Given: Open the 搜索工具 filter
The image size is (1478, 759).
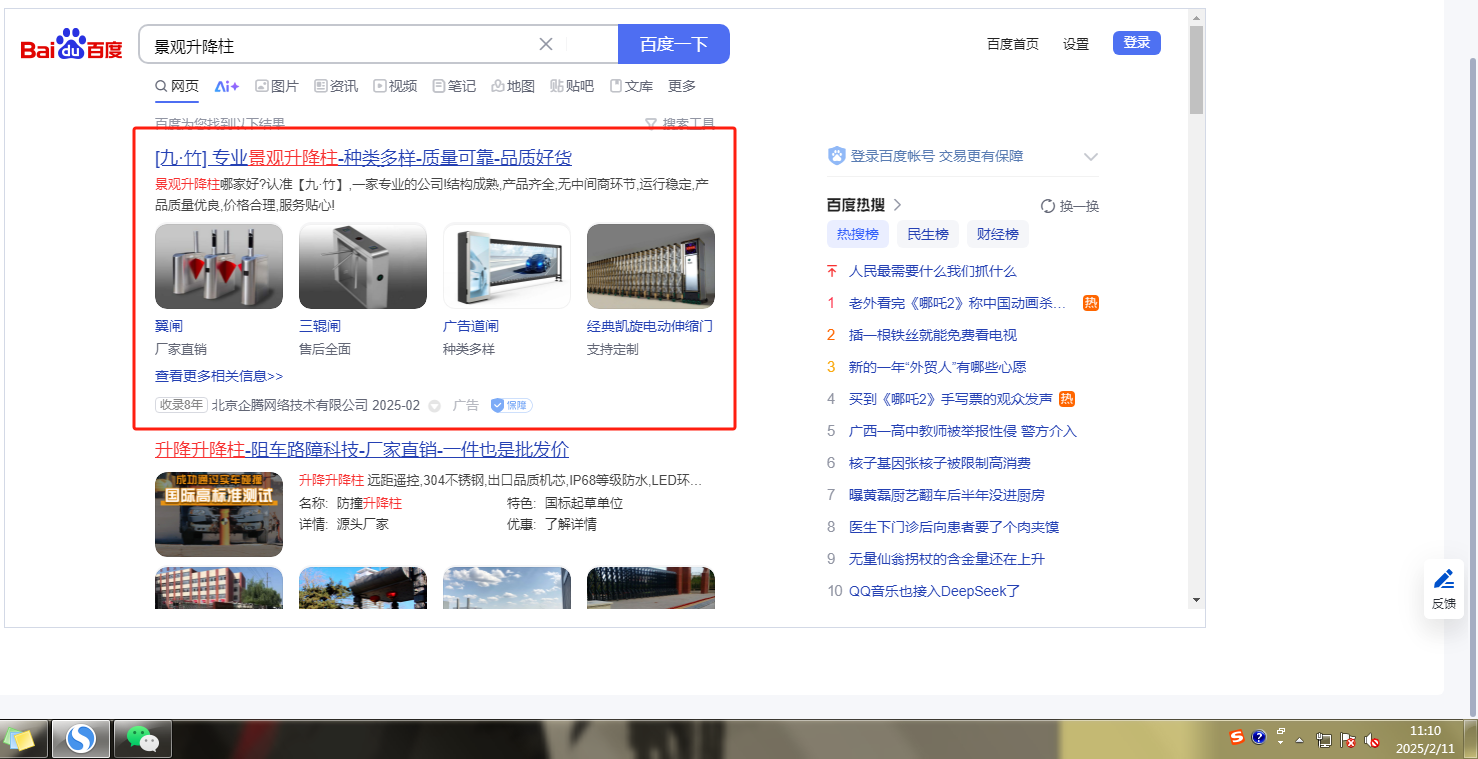Looking at the screenshot, I should coord(680,124).
